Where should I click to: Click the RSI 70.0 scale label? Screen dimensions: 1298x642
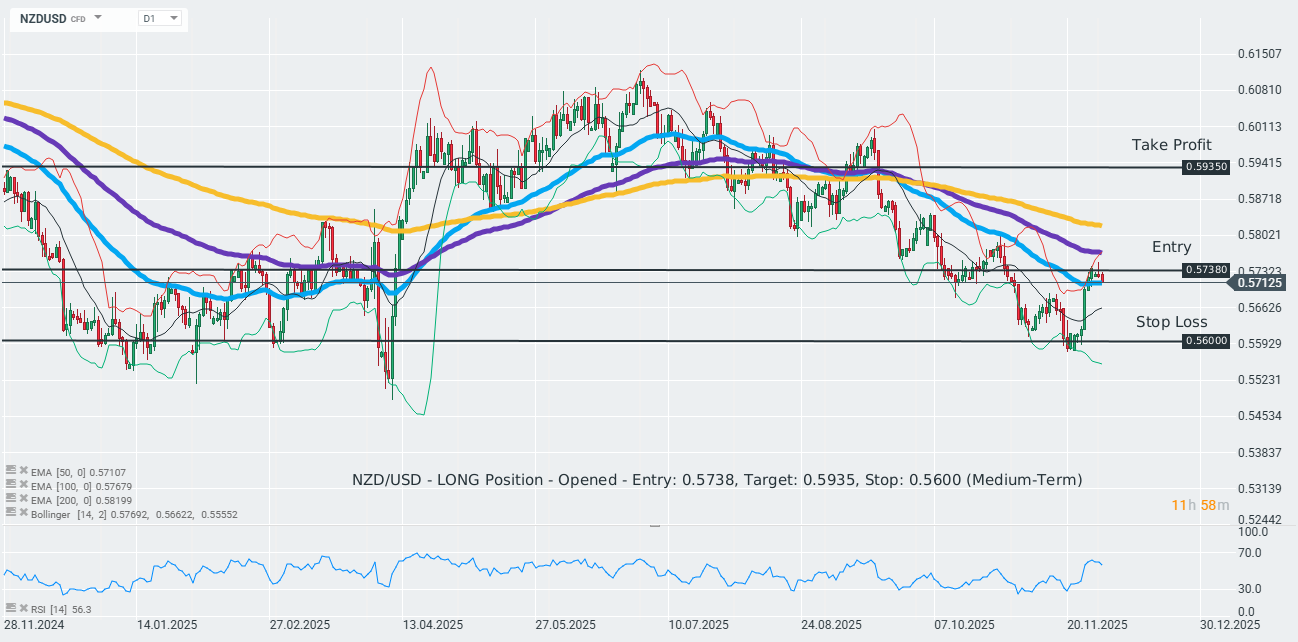pyautogui.click(x=1249, y=553)
